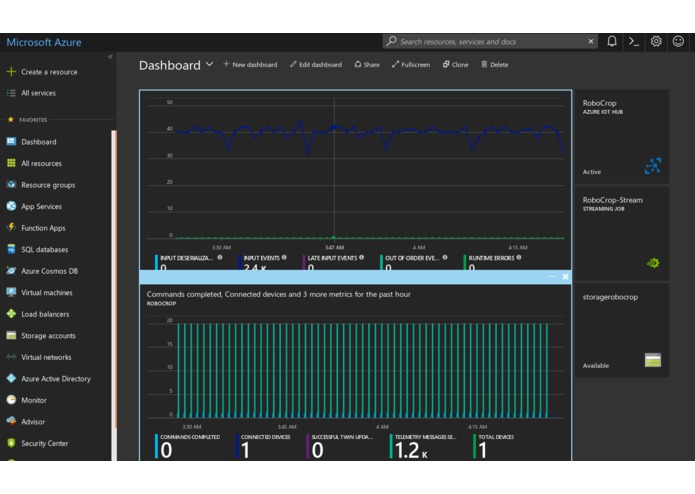The height and width of the screenshot is (494, 695).
Task: Delete the current dashboard
Action: 495,65
